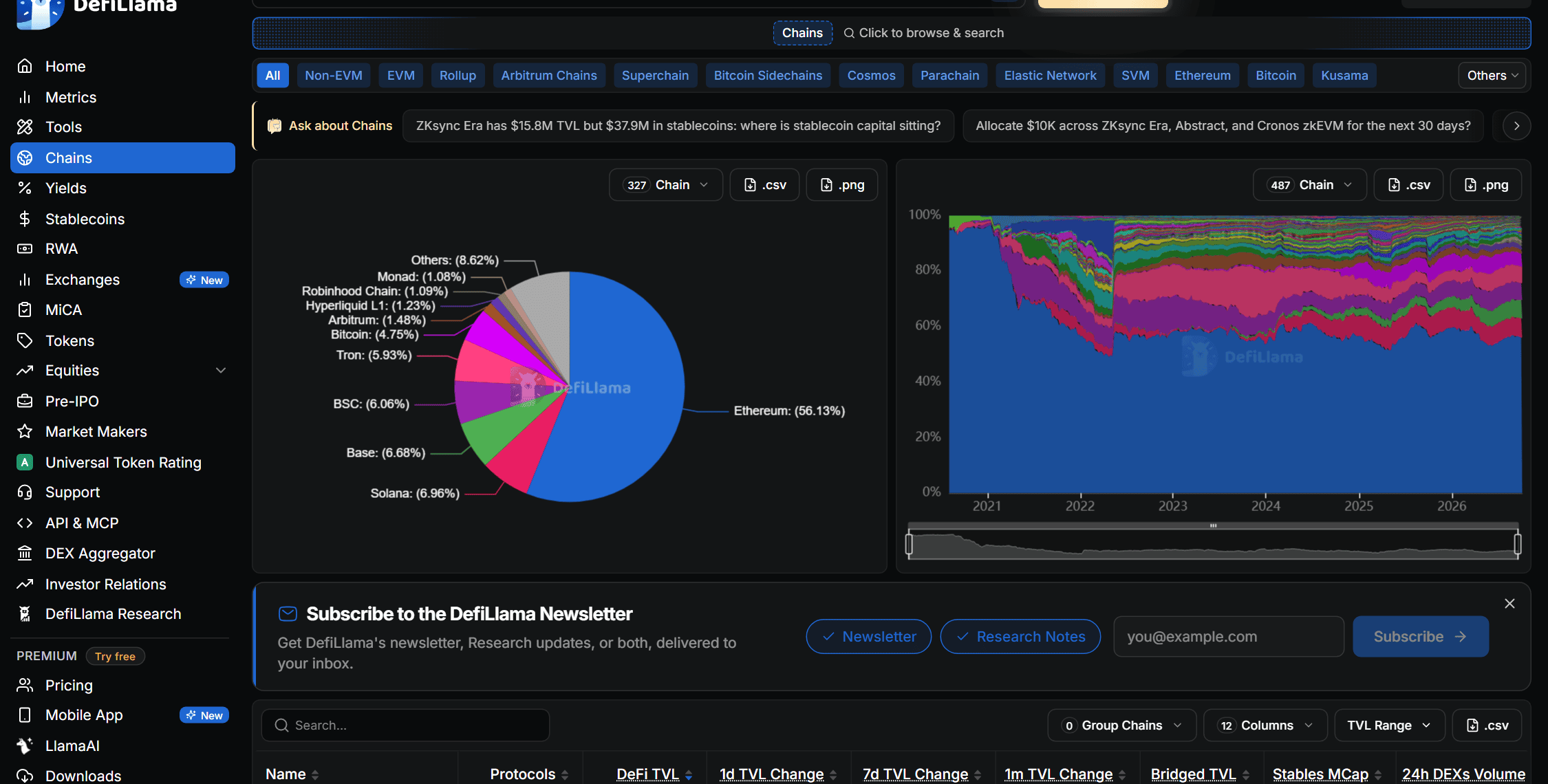The image size is (1548, 784).
Task: Open the 327 Chain dropdown on pie chart
Action: (665, 184)
